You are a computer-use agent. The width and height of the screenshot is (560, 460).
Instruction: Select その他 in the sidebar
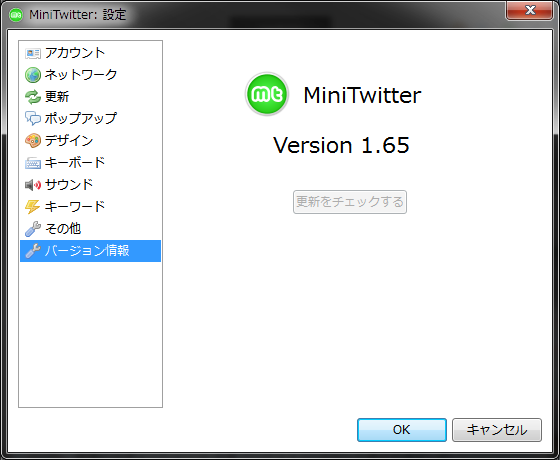click(x=90, y=229)
